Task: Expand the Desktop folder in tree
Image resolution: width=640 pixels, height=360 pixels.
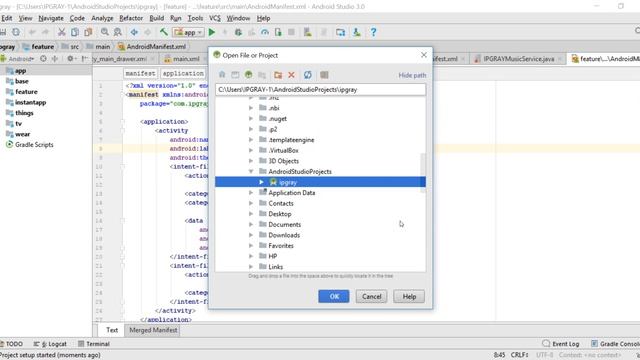Action: tap(251, 214)
